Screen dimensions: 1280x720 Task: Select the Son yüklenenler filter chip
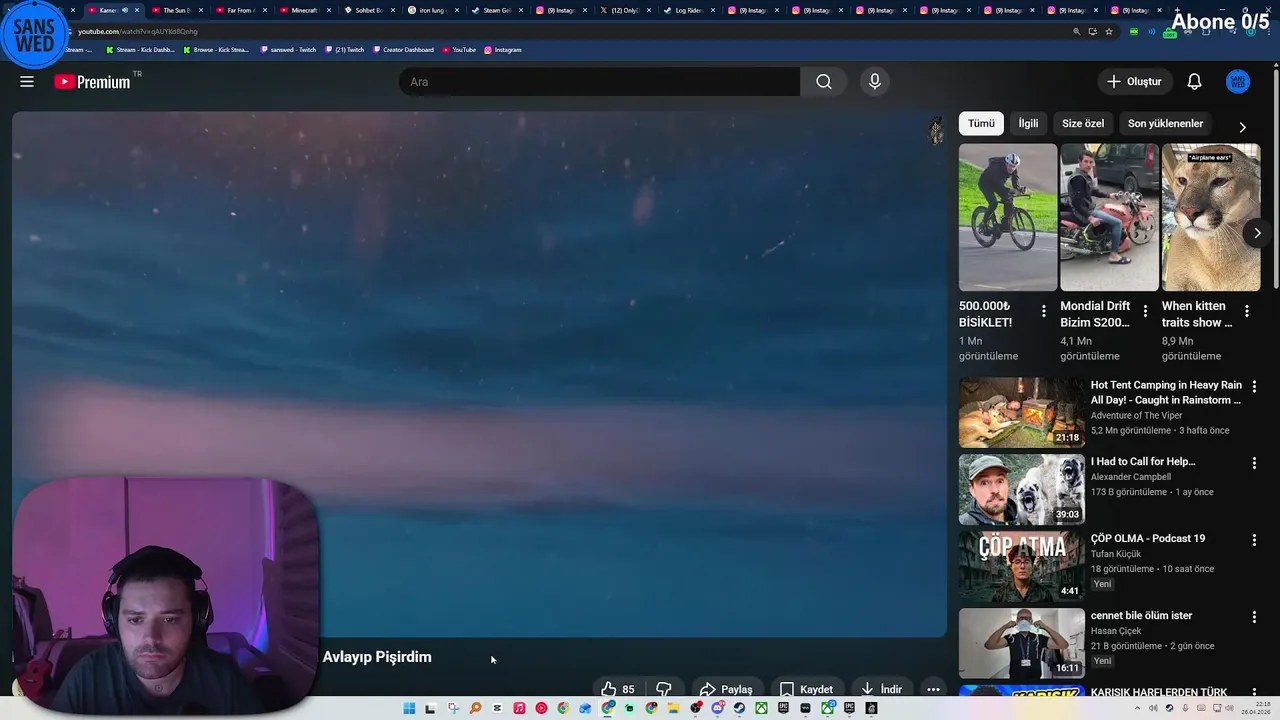click(x=1165, y=123)
